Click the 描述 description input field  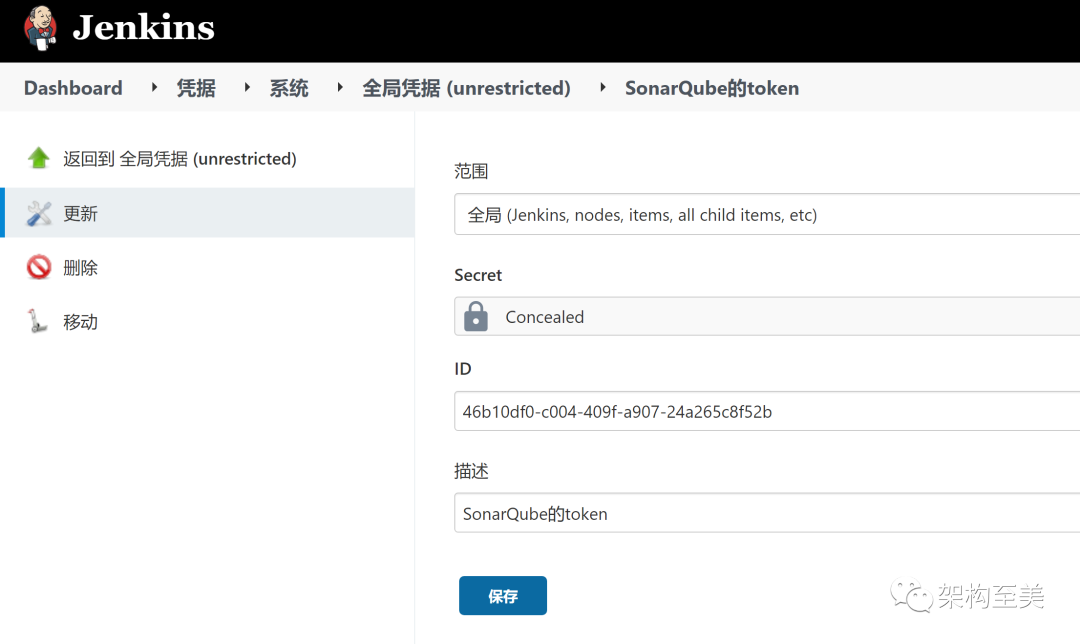point(766,513)
